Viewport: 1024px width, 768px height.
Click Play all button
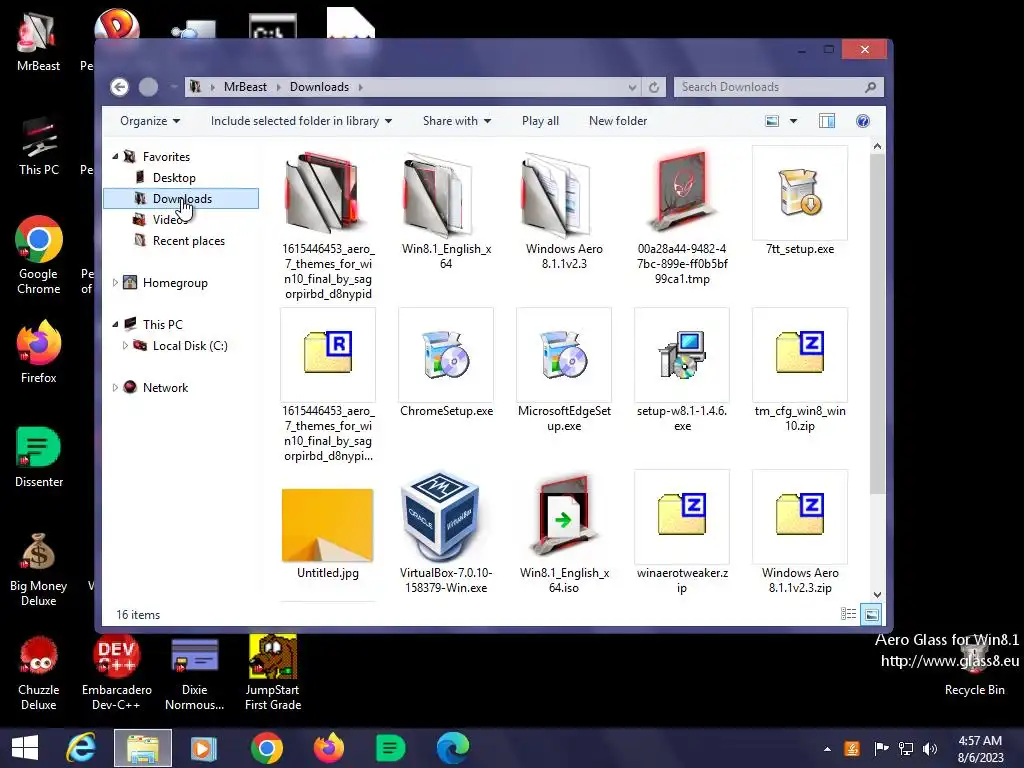click(540, 121)
